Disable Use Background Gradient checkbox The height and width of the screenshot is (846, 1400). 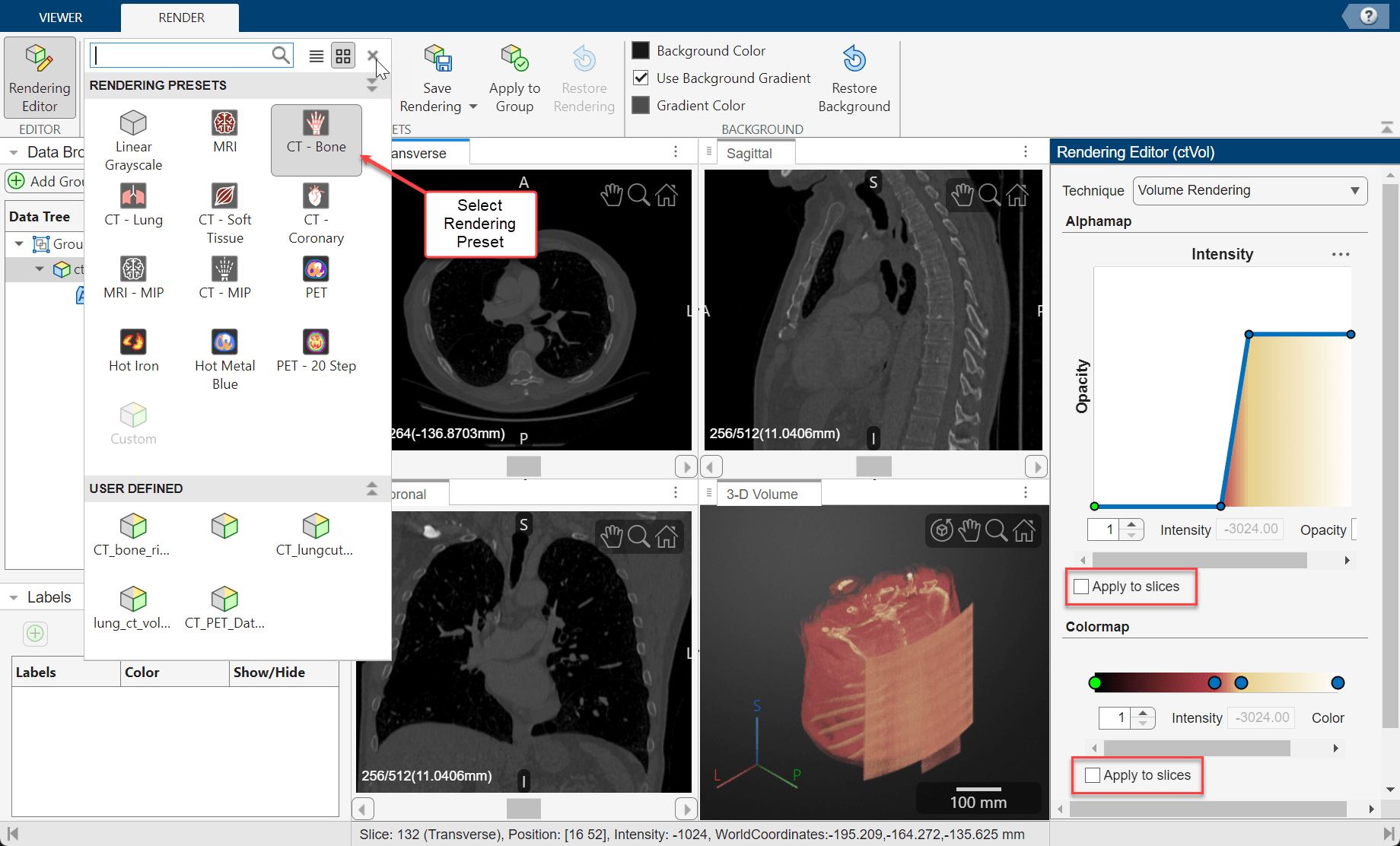point(641,78)
